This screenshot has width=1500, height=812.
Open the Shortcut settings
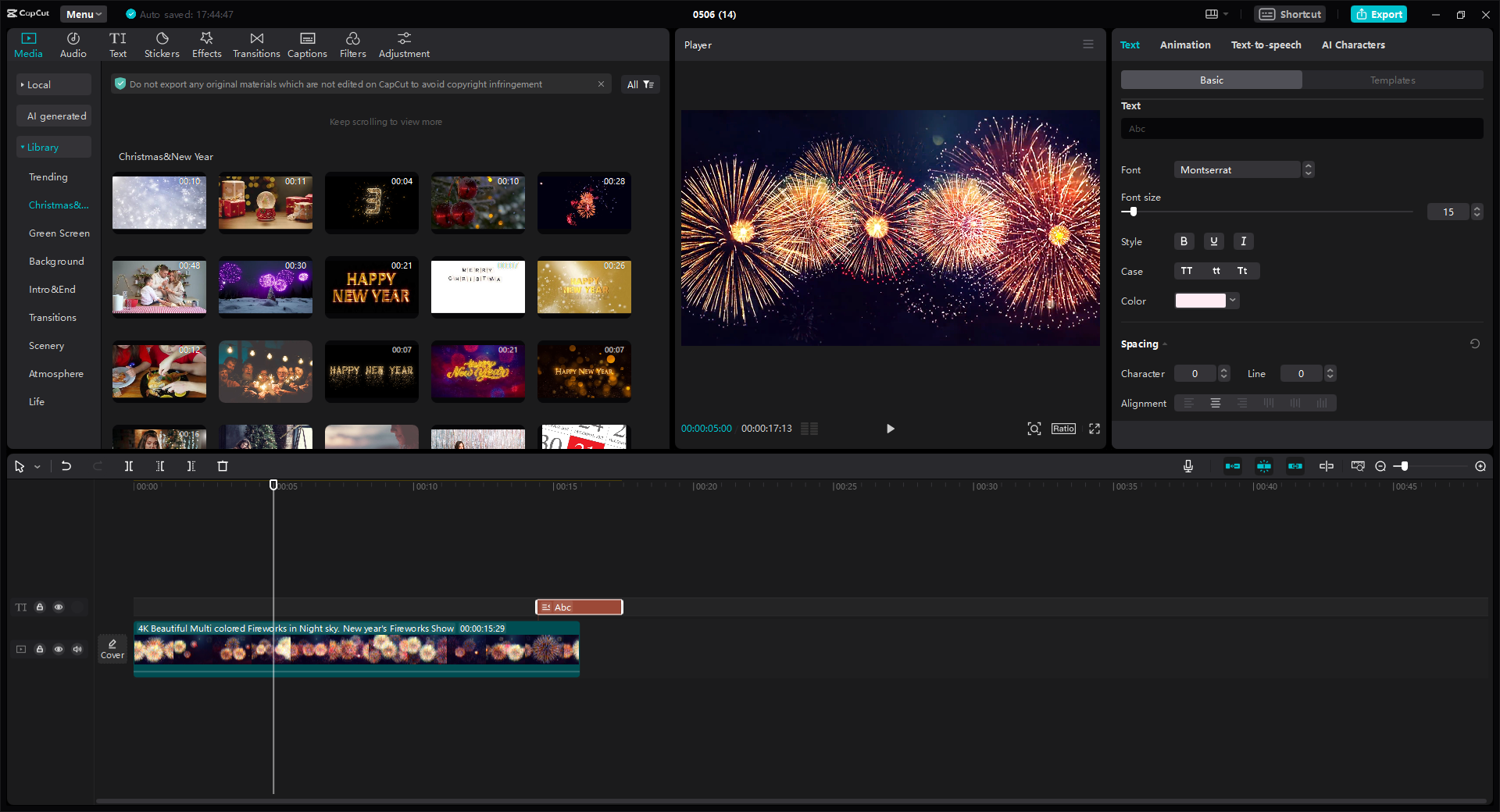tap(1289, 14)
